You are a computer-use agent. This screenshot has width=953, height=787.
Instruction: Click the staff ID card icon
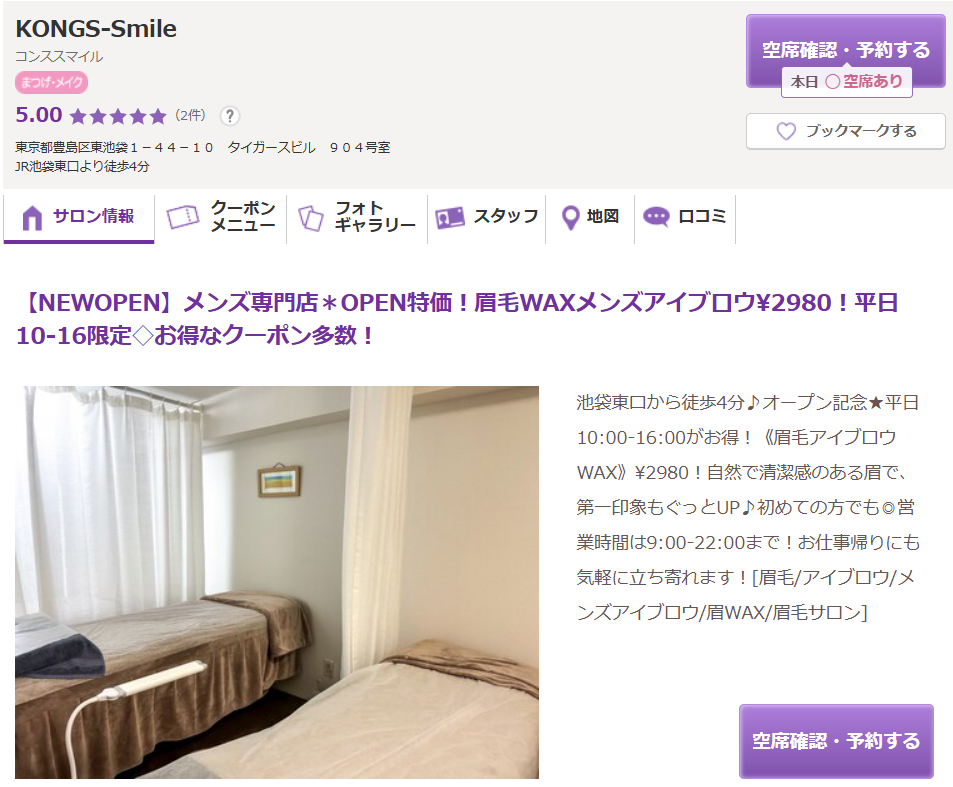click(x=450, y=217)
